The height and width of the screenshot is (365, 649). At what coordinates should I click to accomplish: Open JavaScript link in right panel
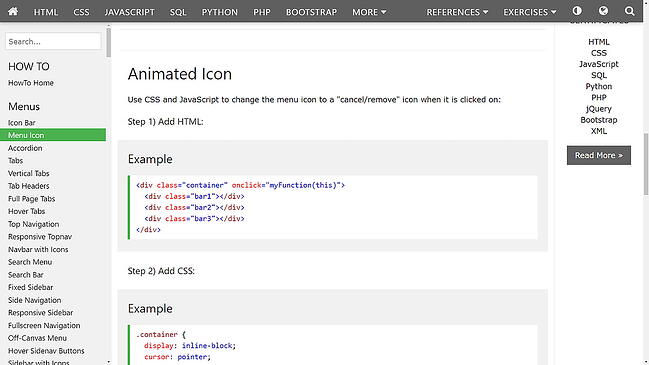[599, 64]
